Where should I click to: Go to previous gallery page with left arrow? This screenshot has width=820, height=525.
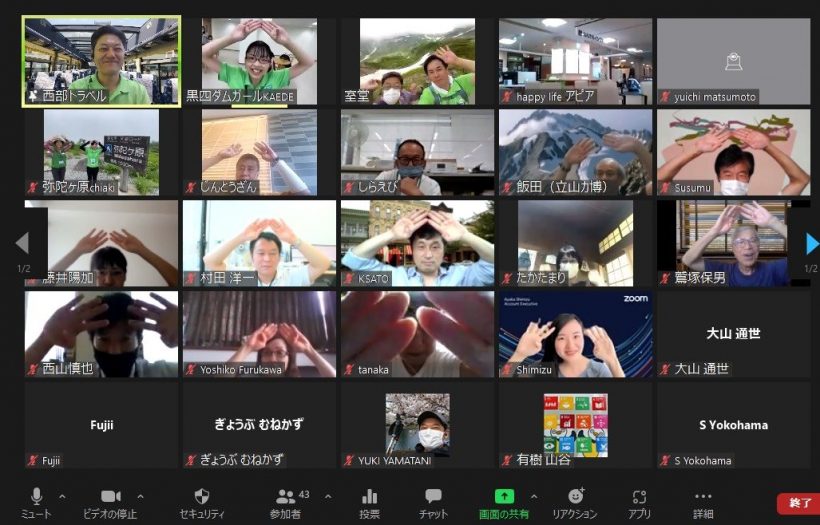22,244
